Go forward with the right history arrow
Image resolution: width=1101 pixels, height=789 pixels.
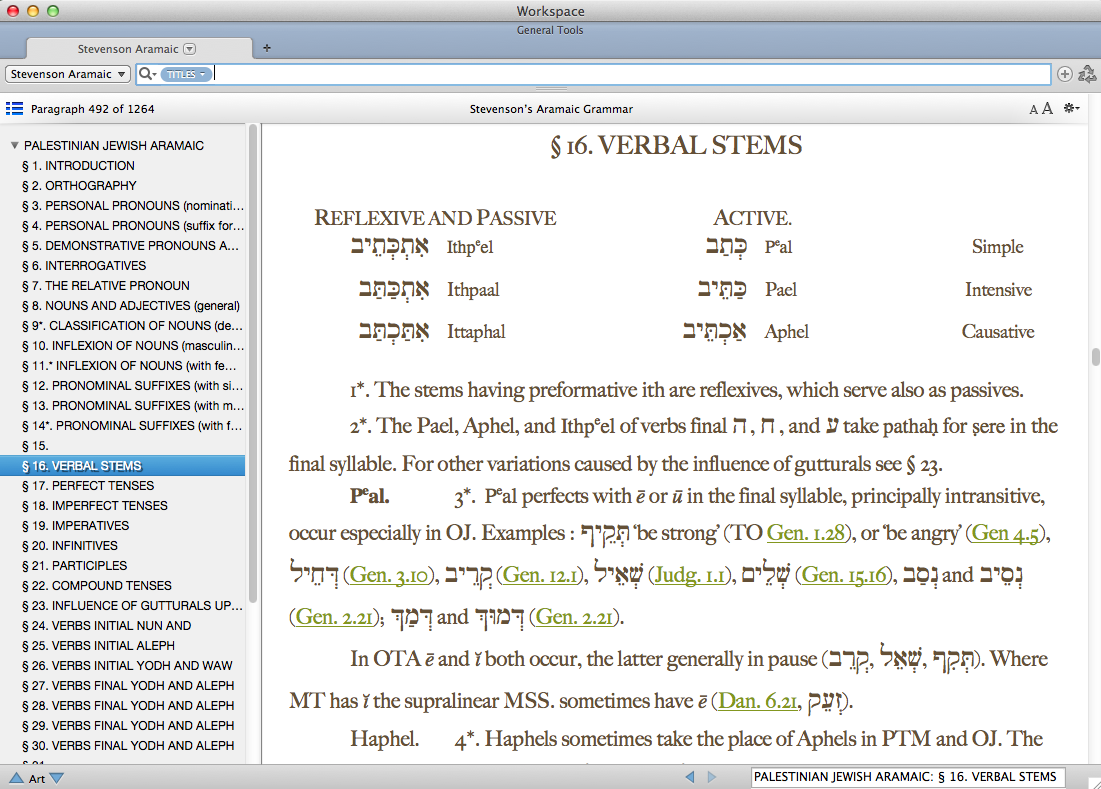point(712,776)
